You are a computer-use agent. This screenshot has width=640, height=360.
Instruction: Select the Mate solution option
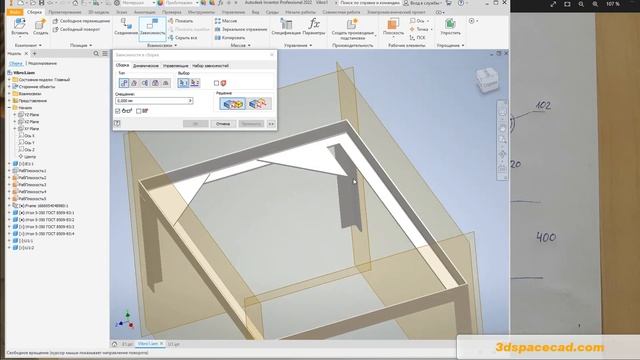pyautogui.click(x=233, y=104)
